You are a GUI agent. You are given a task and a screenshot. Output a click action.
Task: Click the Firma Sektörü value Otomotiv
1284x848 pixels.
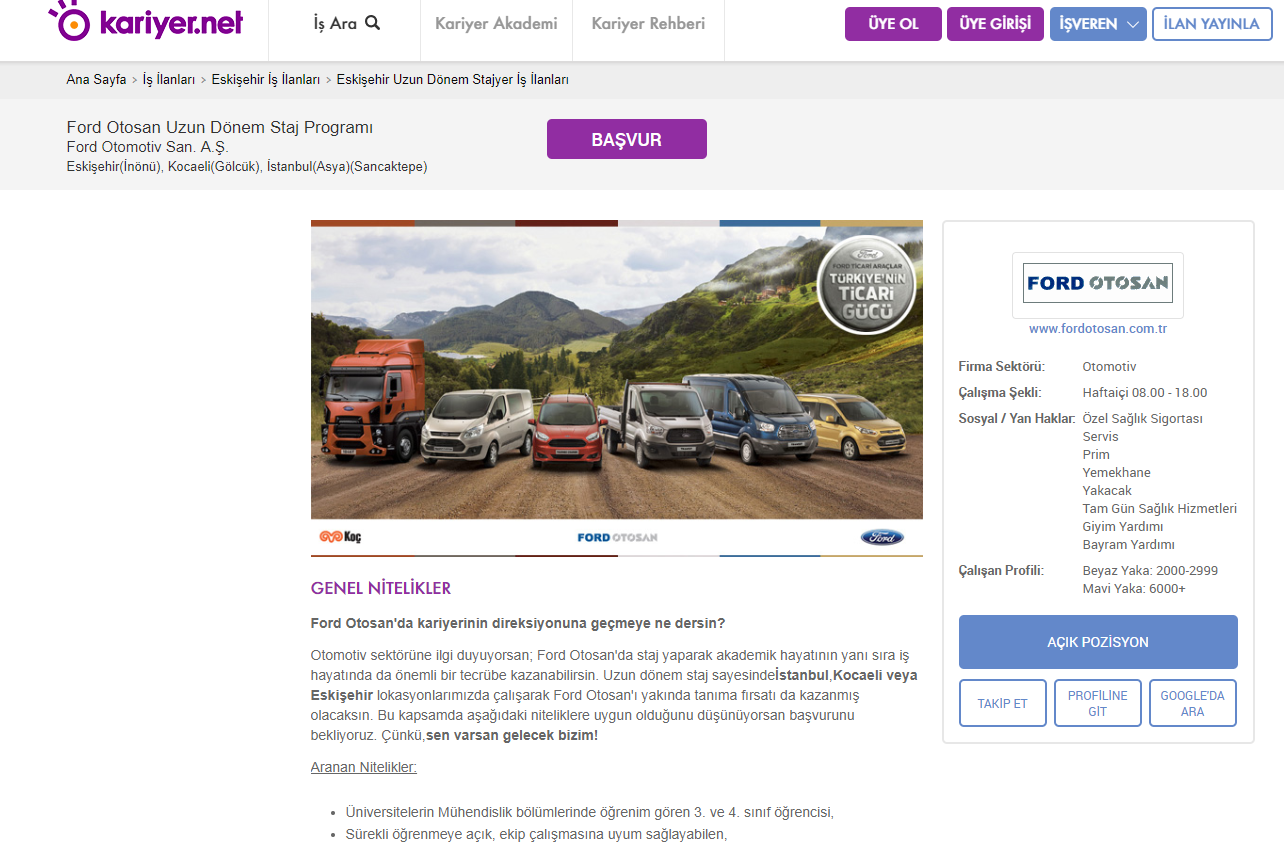pyautogui.click(x=1110, y=367)
